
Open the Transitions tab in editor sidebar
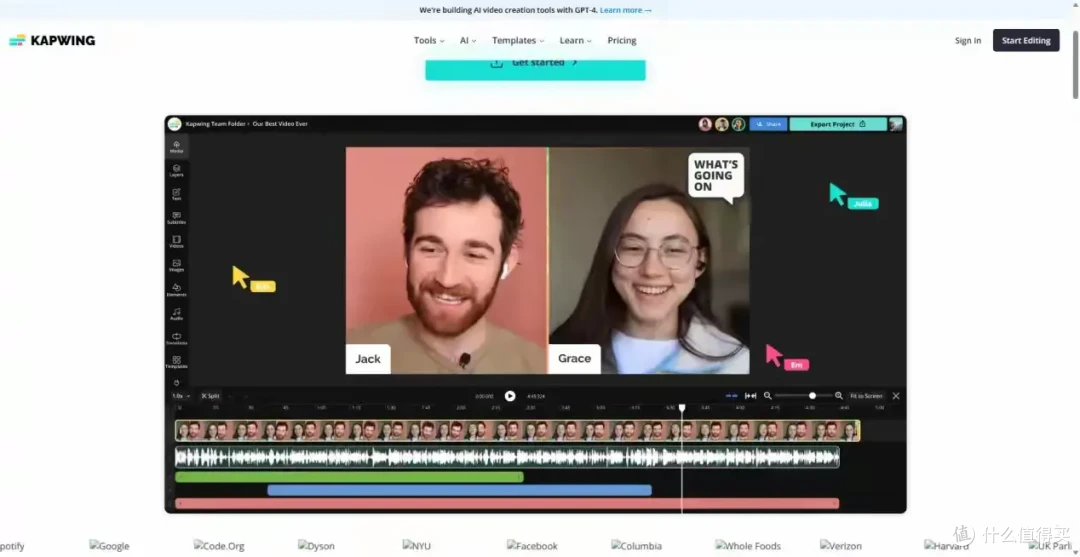point(176,338)
